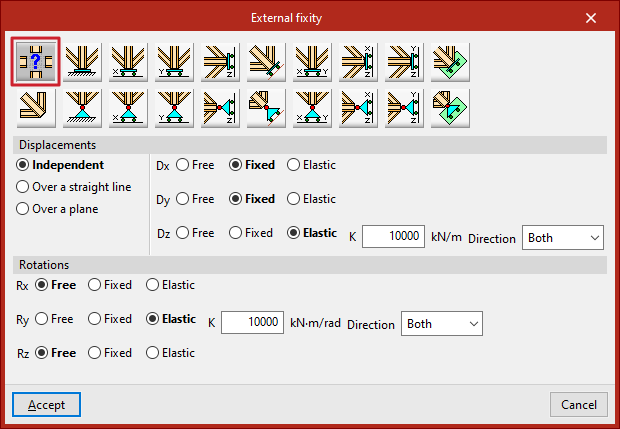Pick fixed support with Z roller icon
620x429 pixels.
220,62
